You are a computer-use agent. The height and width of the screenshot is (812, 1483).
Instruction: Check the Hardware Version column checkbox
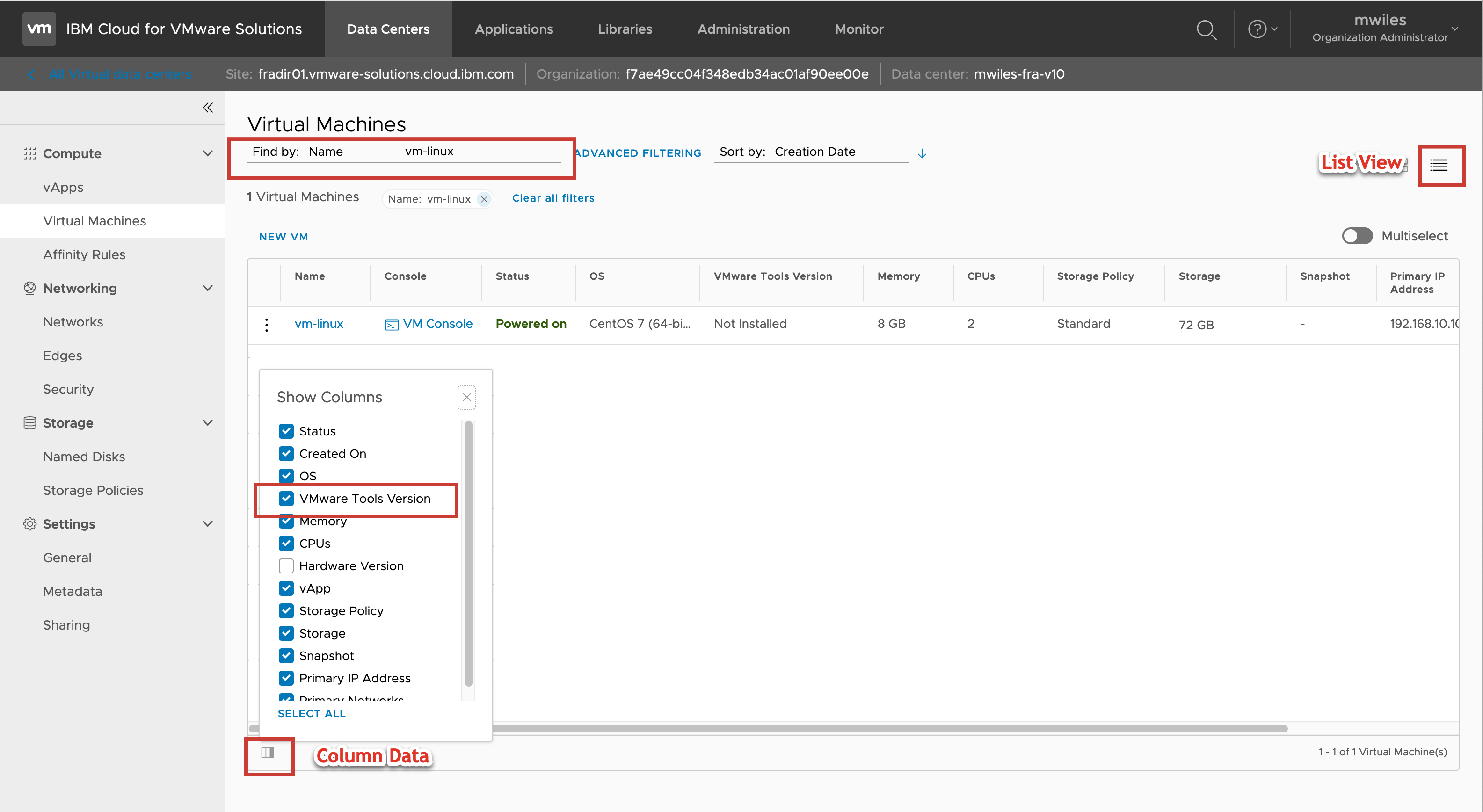[286, 565]
